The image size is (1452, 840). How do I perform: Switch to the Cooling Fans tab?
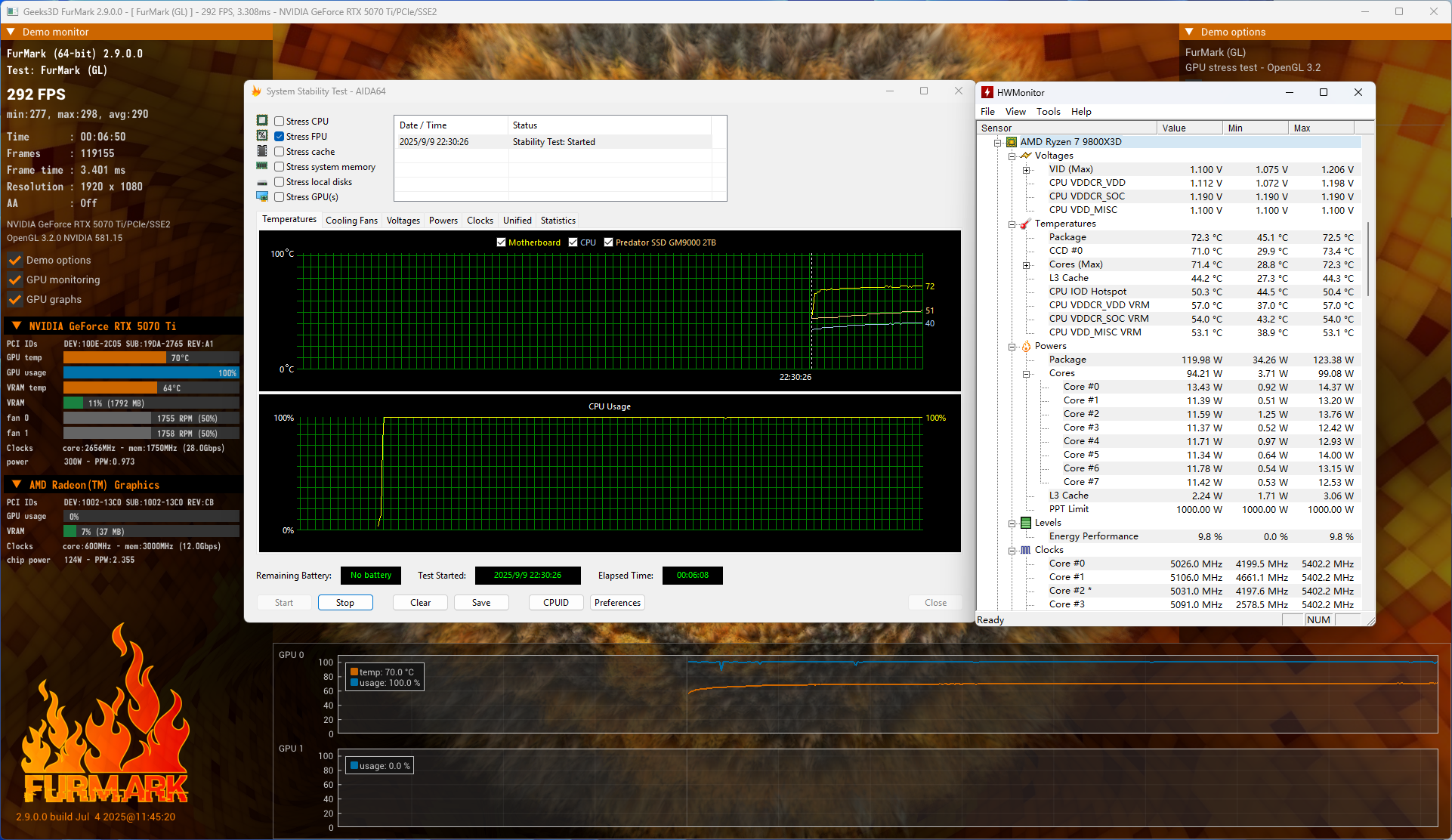click(x=351, y=221)
